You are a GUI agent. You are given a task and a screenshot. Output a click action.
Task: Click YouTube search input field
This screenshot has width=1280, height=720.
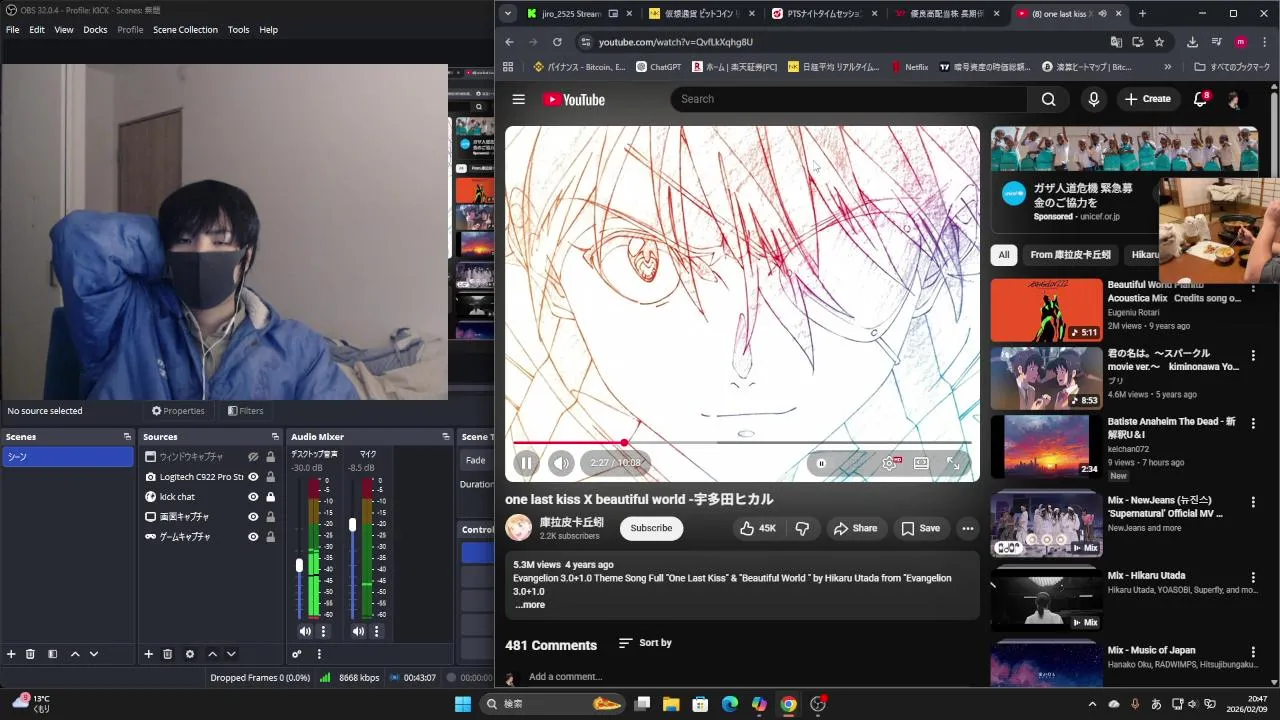(x=848, y=99)
